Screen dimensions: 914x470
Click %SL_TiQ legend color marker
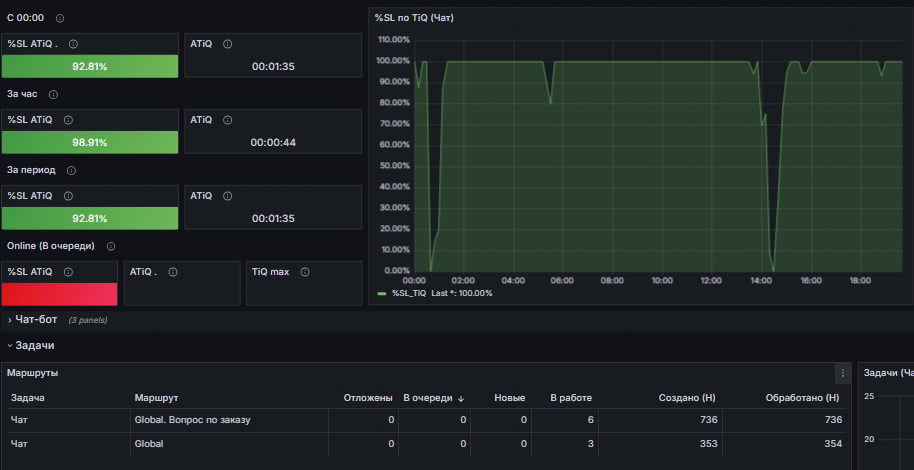click(x=382, y=293)
